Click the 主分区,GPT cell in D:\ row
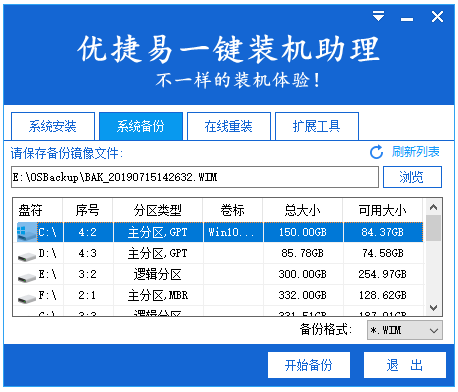Image resolution: width=458 pixels, height=392 pixels. (x=158, y=253)
